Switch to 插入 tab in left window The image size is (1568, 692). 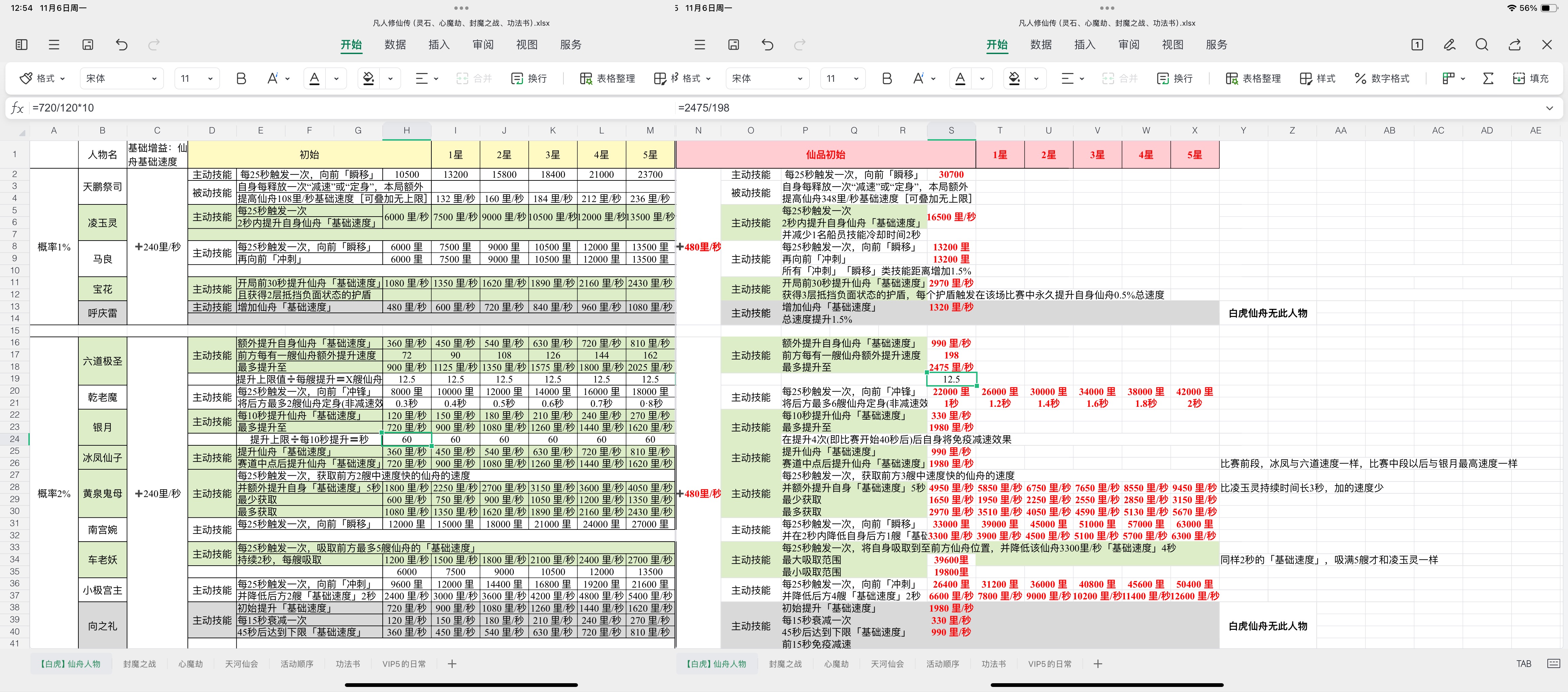439,44
